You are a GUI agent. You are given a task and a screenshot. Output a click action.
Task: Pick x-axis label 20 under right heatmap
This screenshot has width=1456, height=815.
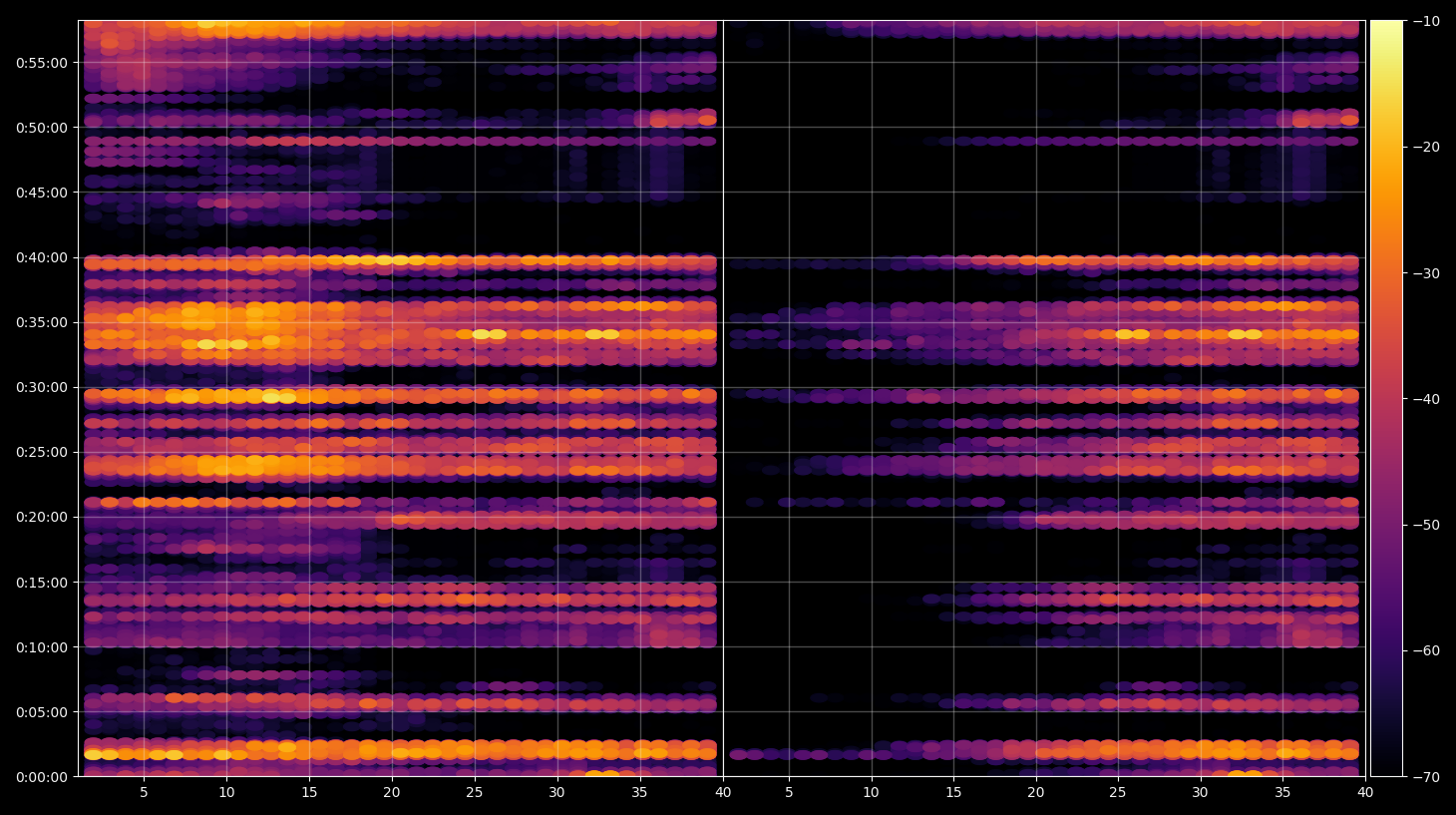[1036, 793]
